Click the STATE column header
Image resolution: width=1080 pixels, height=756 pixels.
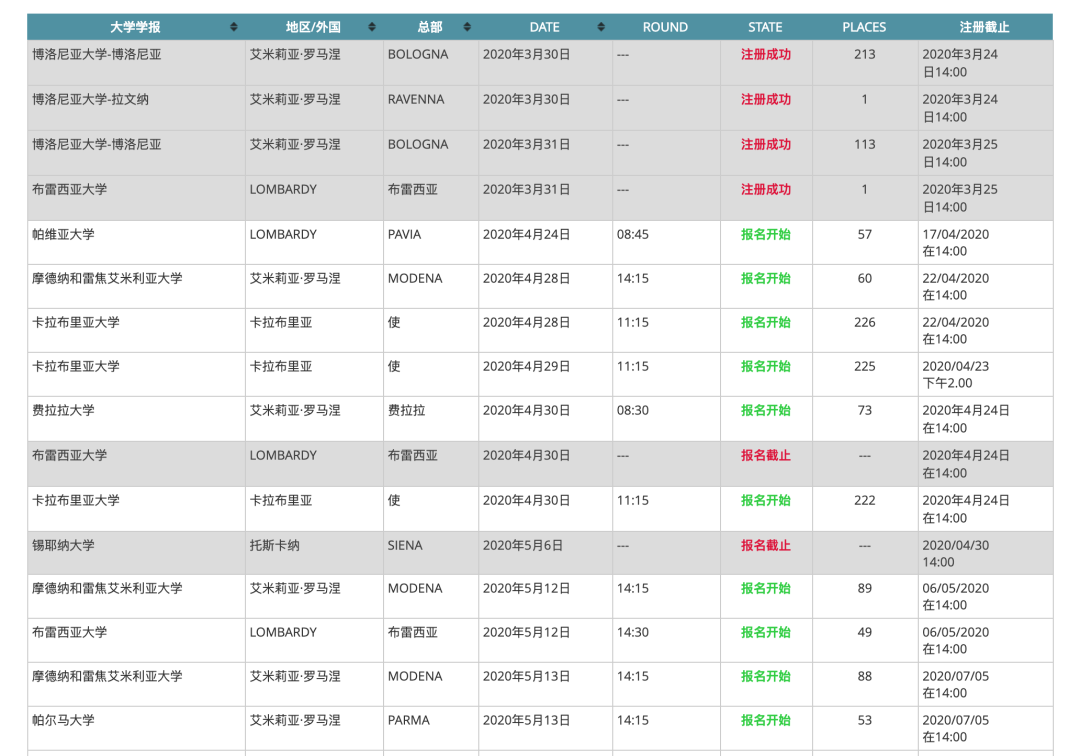point(765,27)
